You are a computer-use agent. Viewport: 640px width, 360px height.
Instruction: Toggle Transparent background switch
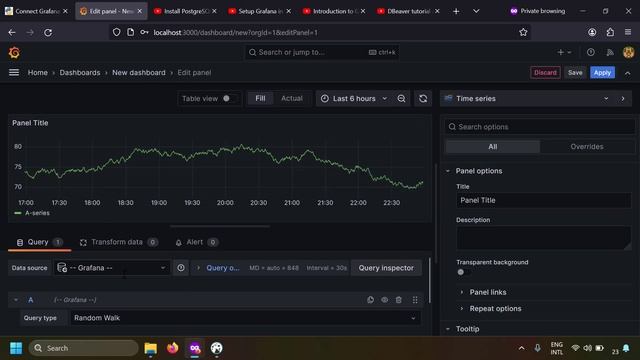pyautogui.click(x=463, y=272)
